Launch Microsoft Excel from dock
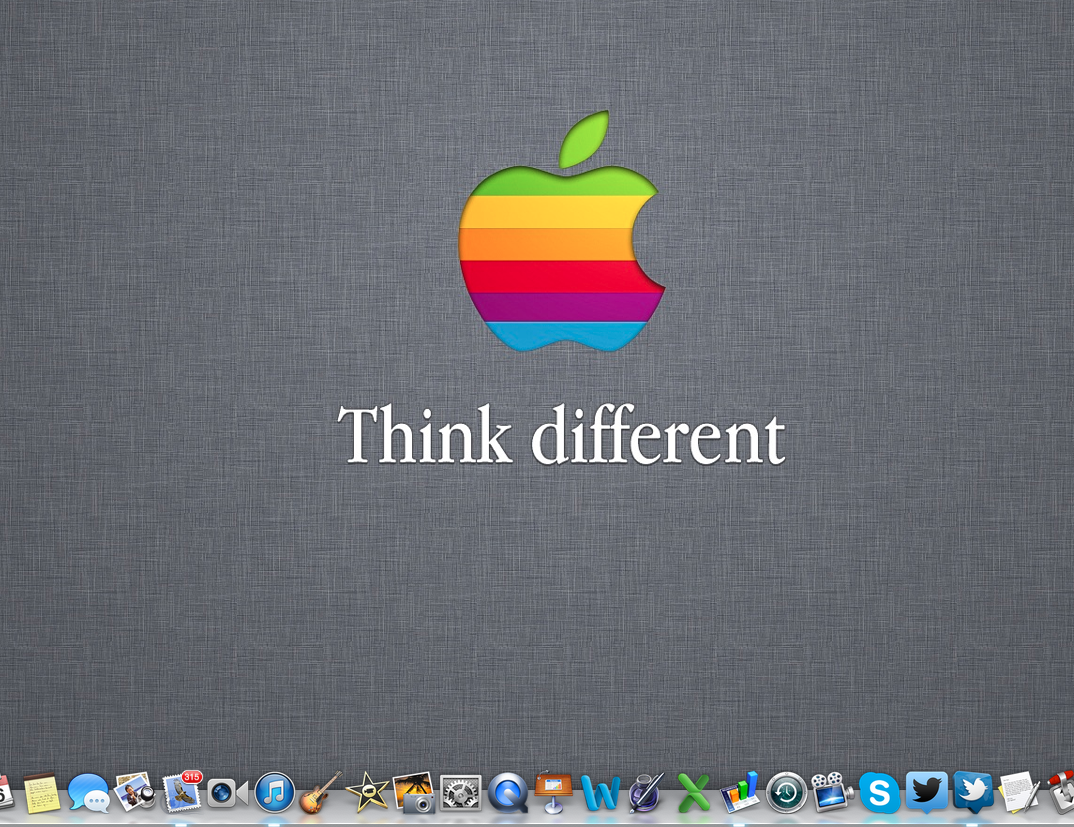 tap(693, 793)
